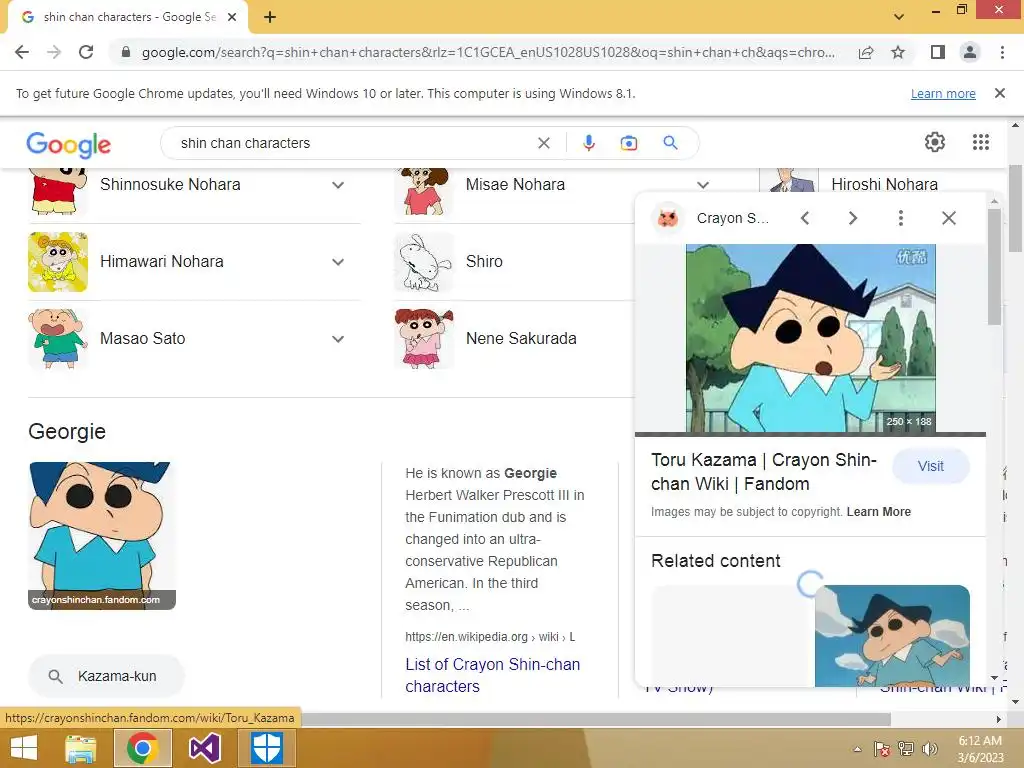1024x768 pixels.
Task: Open the Windows Start menu
Action: click(x=24, y=748)
